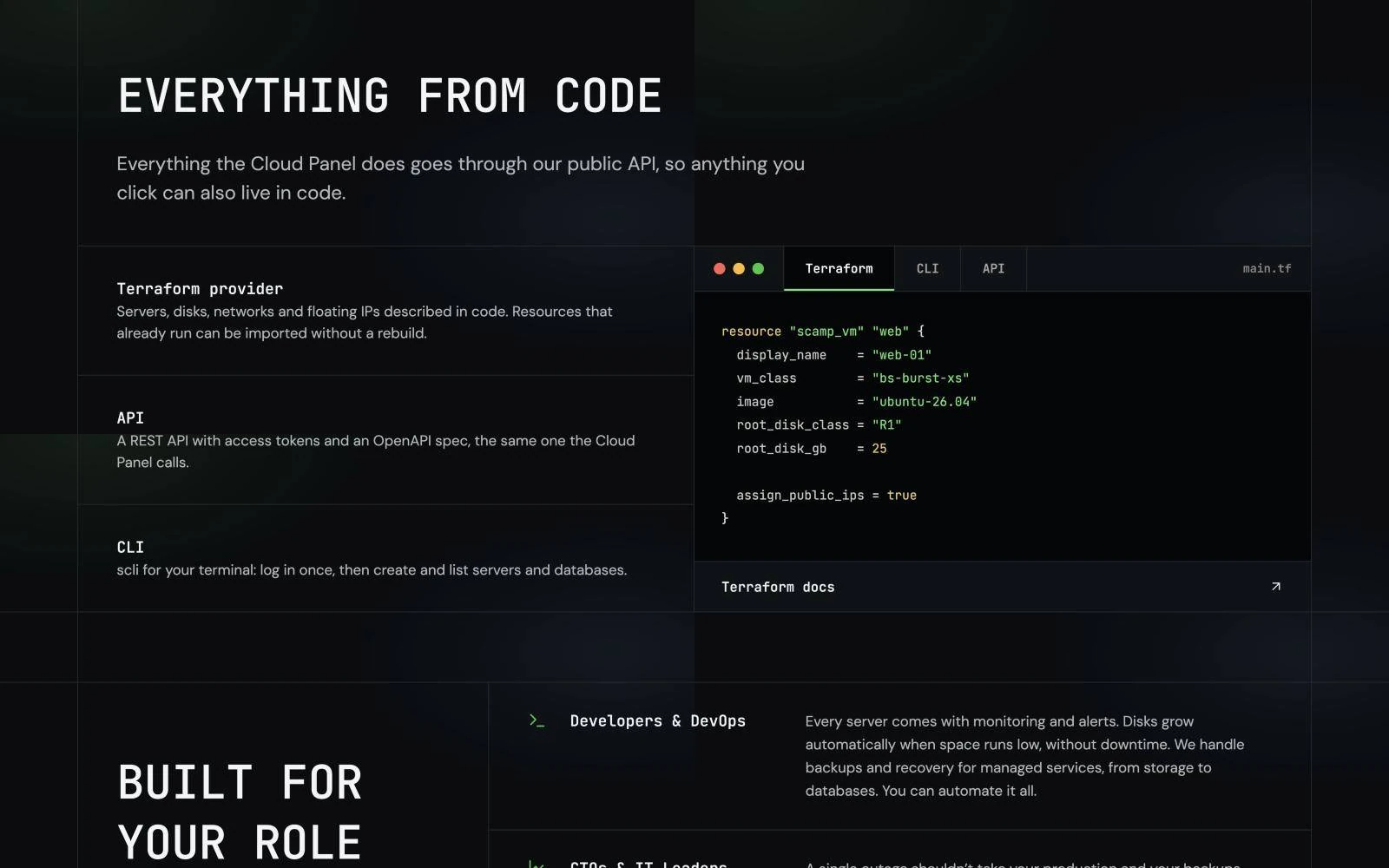Open the CLI code tab
Image resolution: width=1389 pixels, height=868 pixels.
pyautogui.click(x=927, y=268)
